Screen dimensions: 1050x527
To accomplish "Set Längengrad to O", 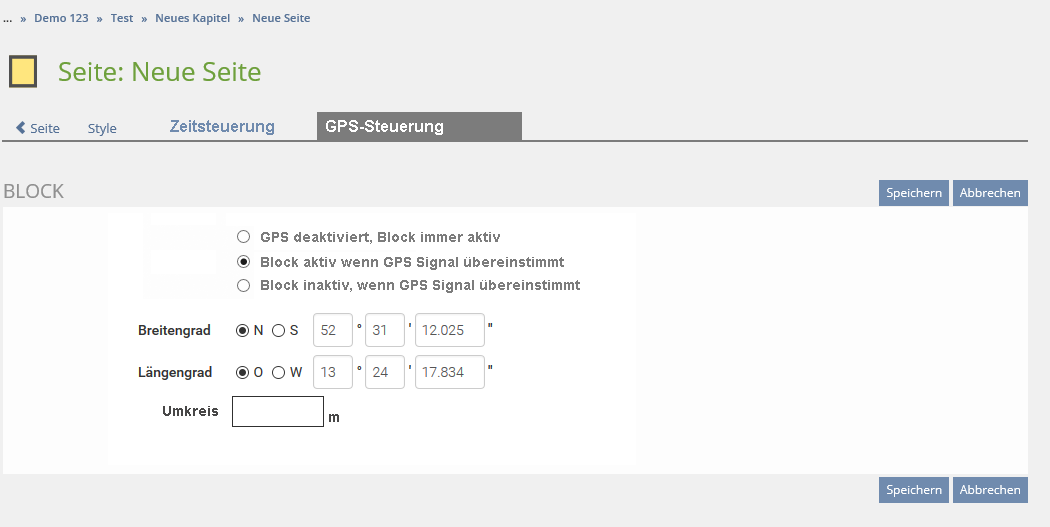I will (243, 372).
